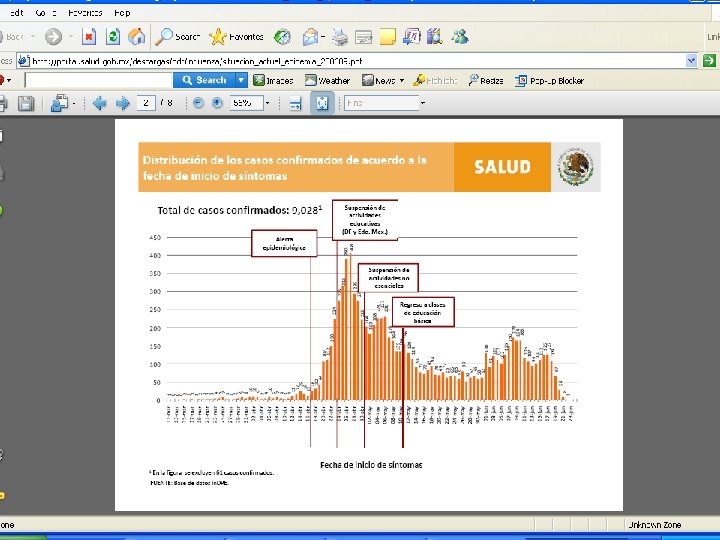
Task: Click the 'Regreso a clases' annotation box
Action: 423,312
